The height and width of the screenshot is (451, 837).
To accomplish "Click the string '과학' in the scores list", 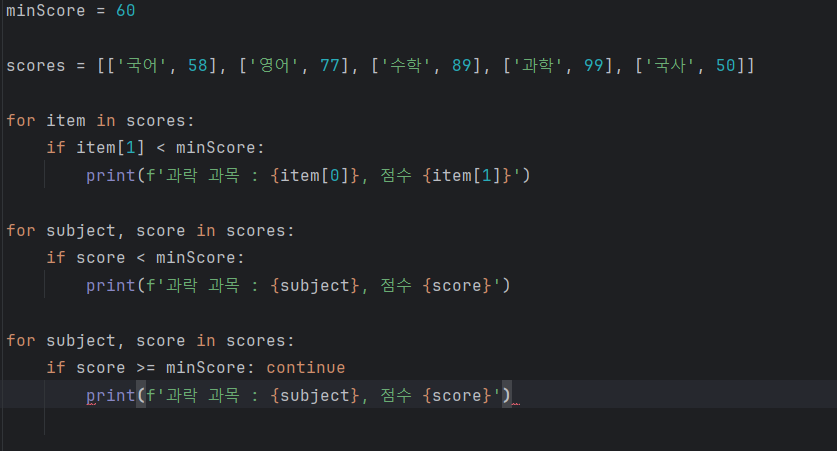I will 538,66.
